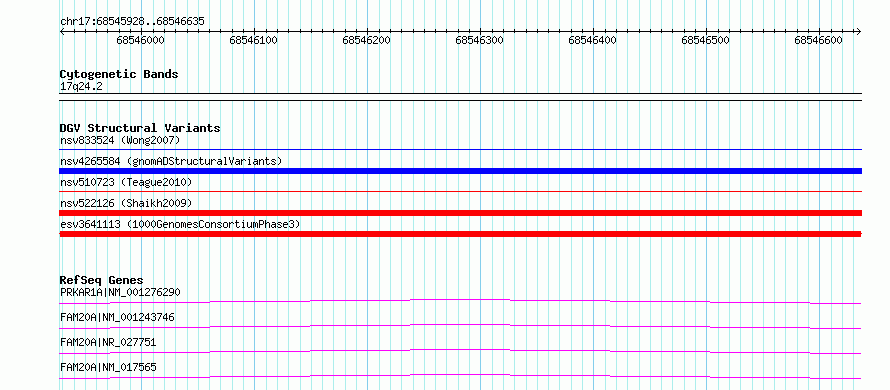Open variant nsv4265584 (gnomADStructuralVariants) label
The width and height of the screenshot is (890, 390).
[171, 161]
